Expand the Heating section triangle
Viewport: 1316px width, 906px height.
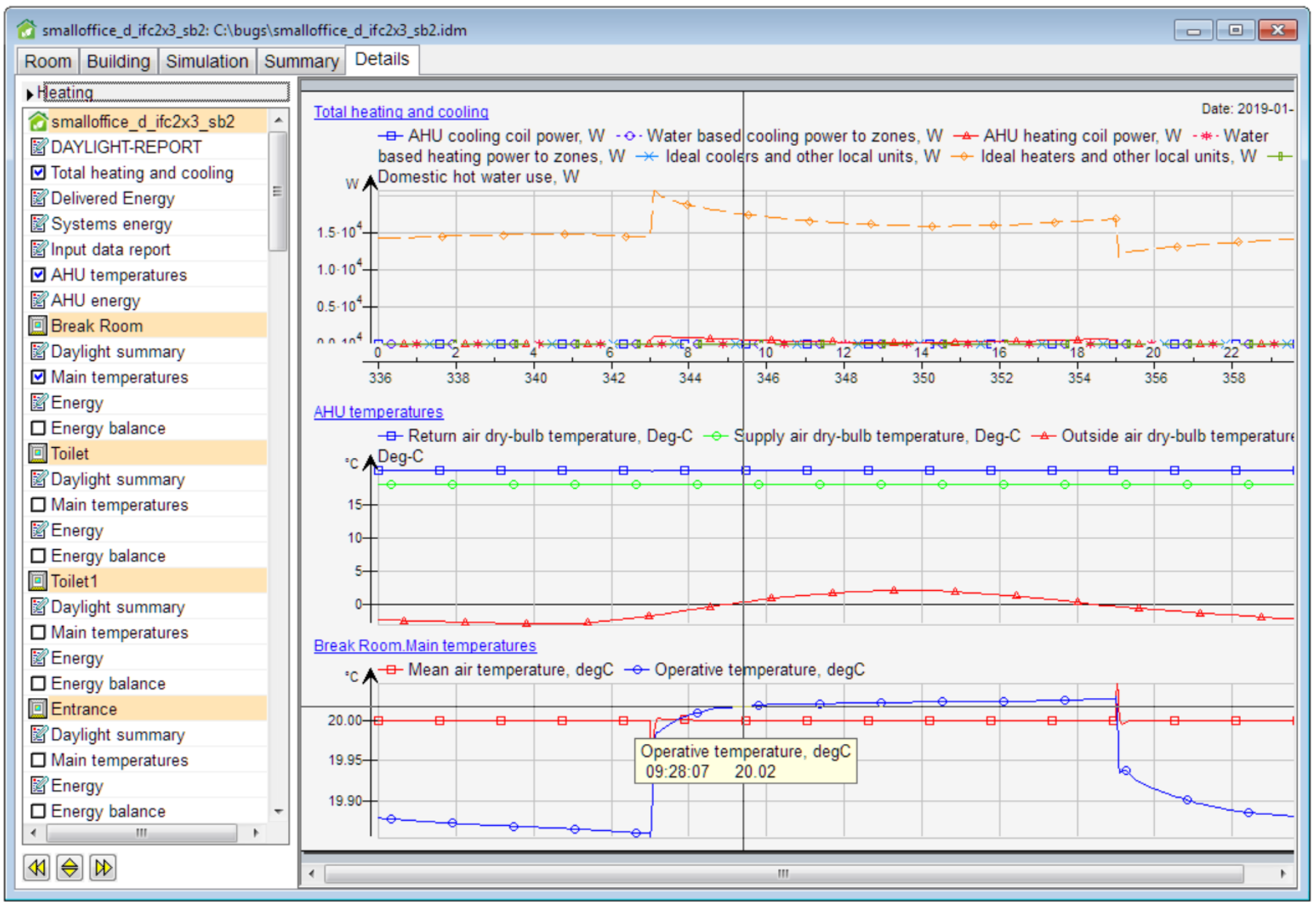(x=30, y=93)
